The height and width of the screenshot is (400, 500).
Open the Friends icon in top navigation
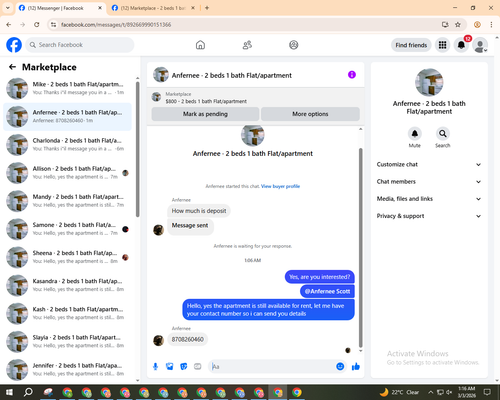point(247,45)
